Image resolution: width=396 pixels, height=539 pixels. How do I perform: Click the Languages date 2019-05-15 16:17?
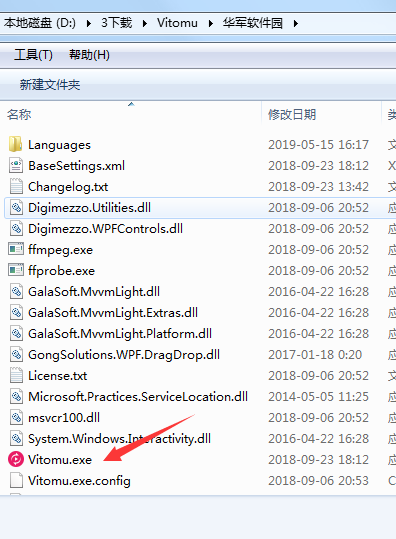(x=318, y=145)
